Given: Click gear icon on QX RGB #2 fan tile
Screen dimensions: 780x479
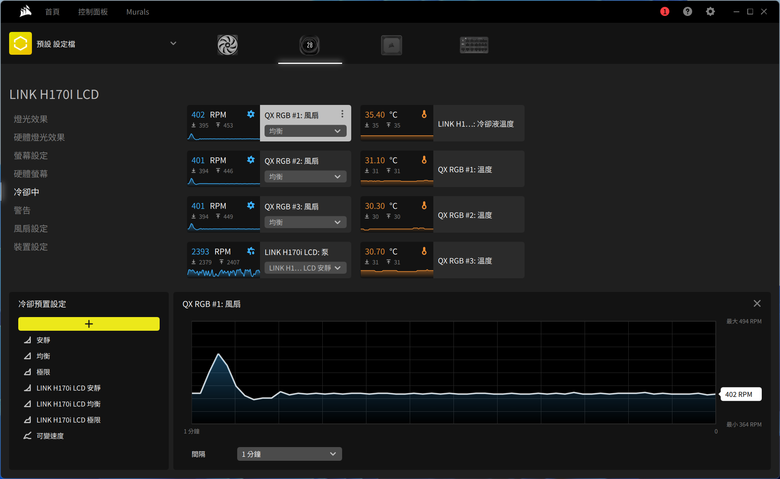Looking at the screenshot, I should point(251,160).
